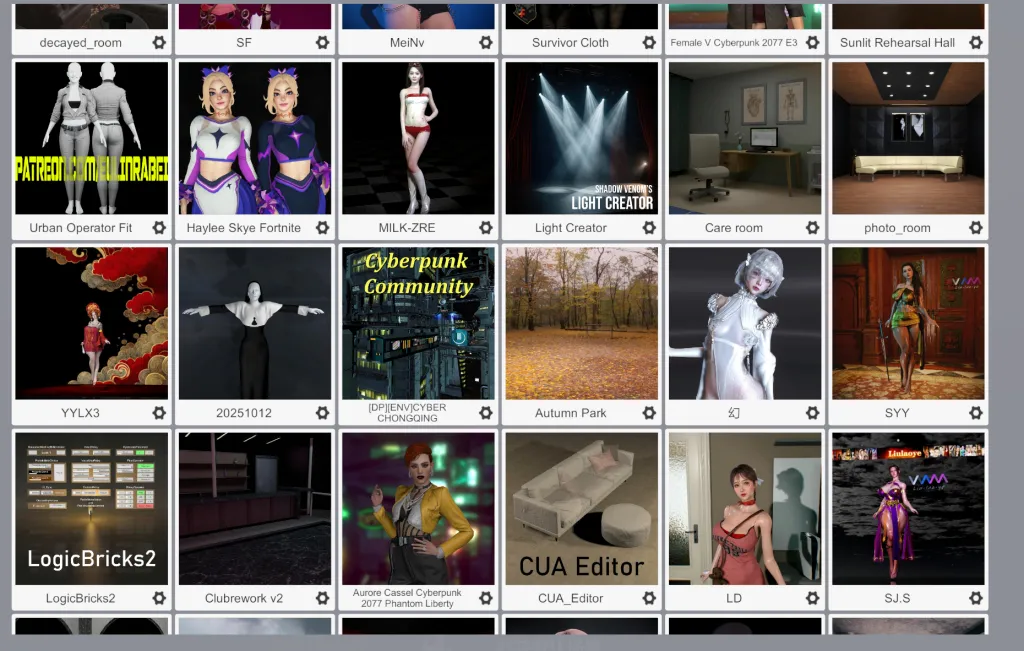Click the SJ.S item label
Image resolution: width=1024 pixels, height=651 pixels.
click(x=897, y=598)
